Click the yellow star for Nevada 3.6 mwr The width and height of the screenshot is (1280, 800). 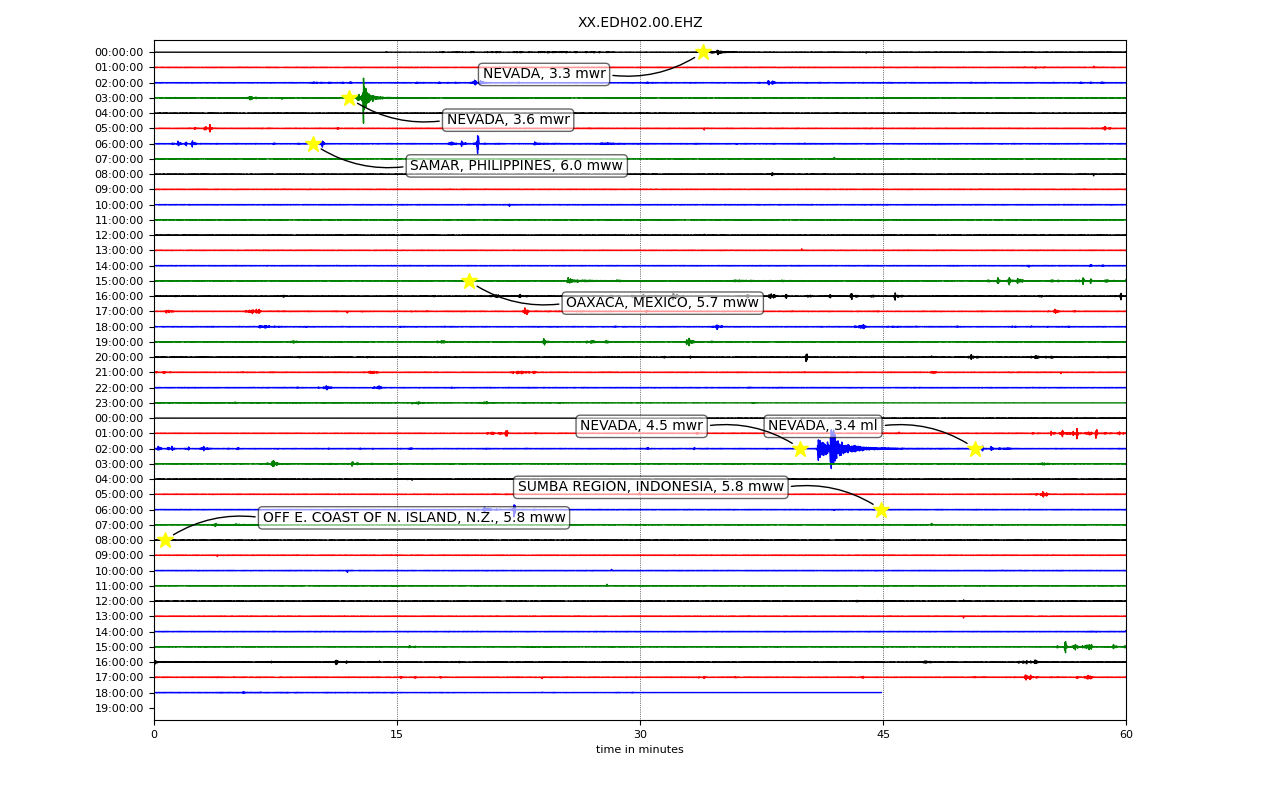[x=349, y=98]
